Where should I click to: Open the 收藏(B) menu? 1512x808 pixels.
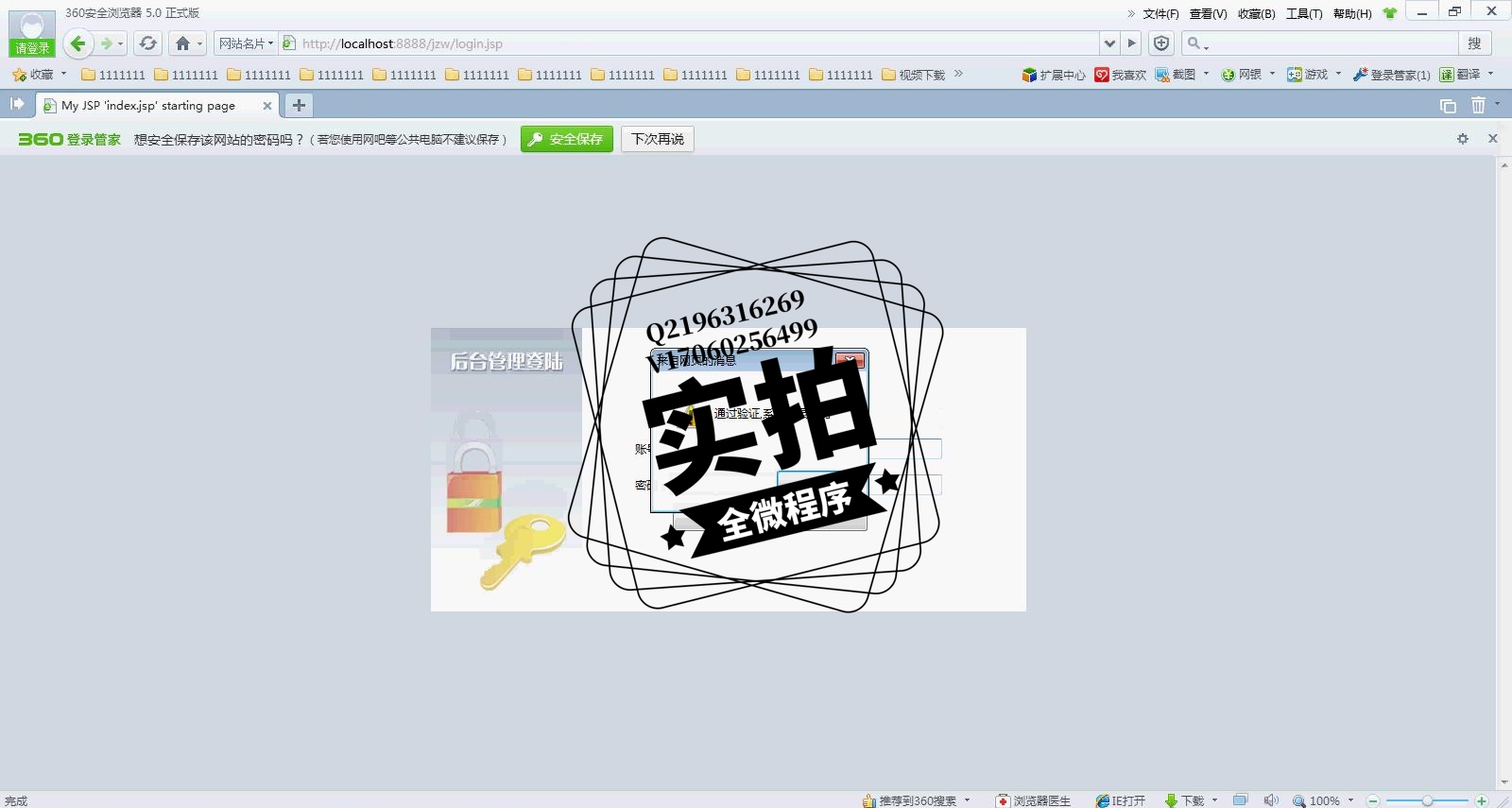(x=1256, y=13)
